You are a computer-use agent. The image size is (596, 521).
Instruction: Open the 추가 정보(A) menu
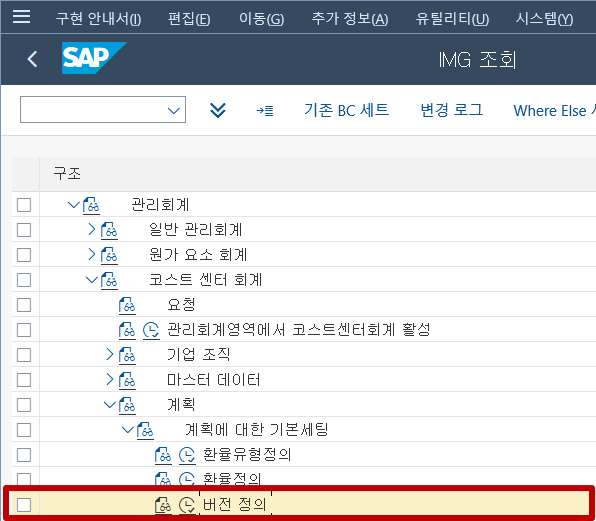pos(350,19)
